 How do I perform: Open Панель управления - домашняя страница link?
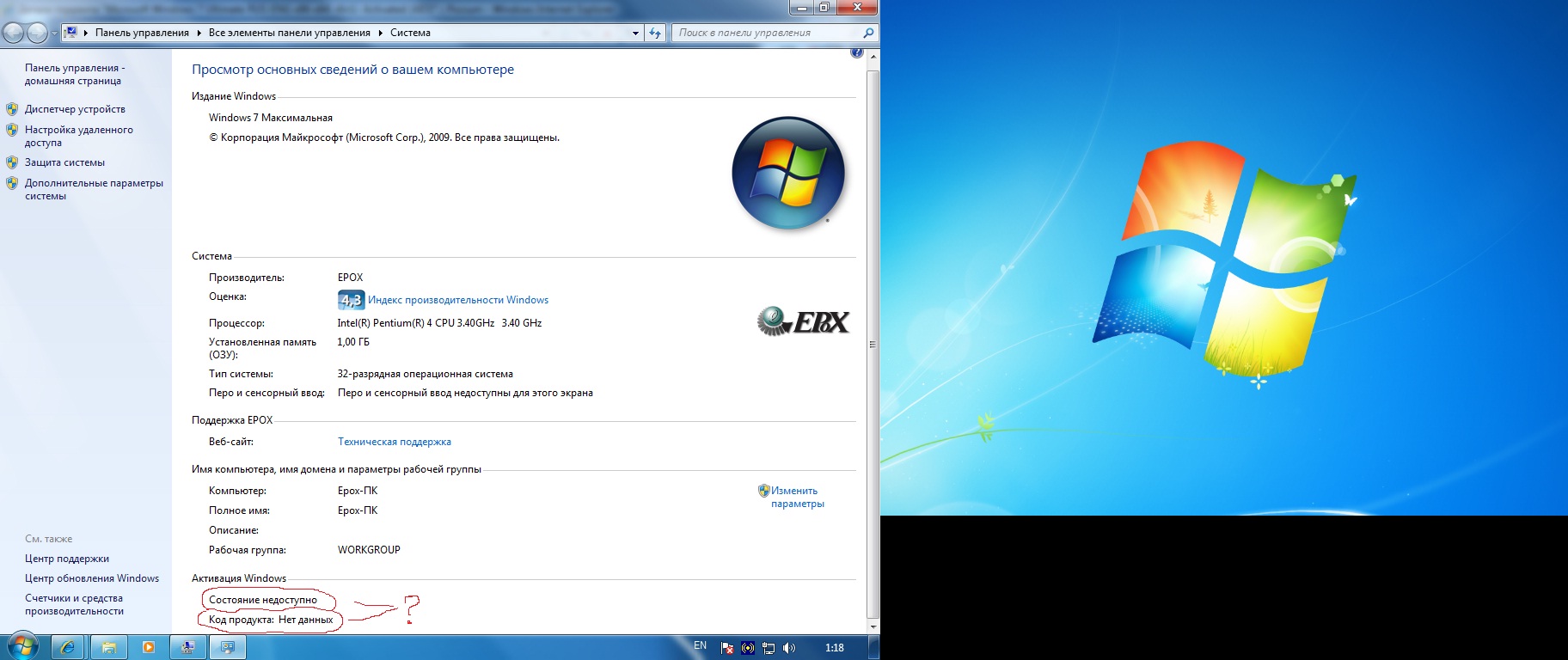(x=75, y=74)
